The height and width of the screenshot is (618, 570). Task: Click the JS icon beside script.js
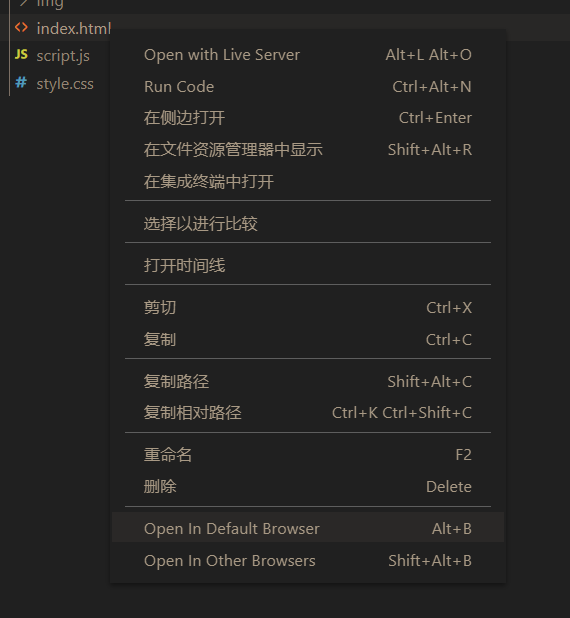click(x=21, y=54)
